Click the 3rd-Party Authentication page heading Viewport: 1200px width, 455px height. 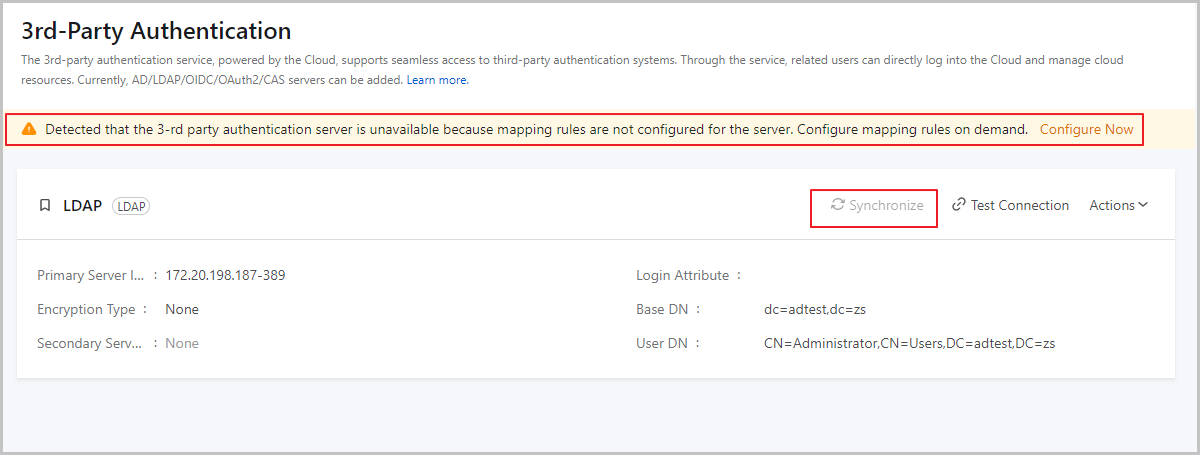click(156, 31)
